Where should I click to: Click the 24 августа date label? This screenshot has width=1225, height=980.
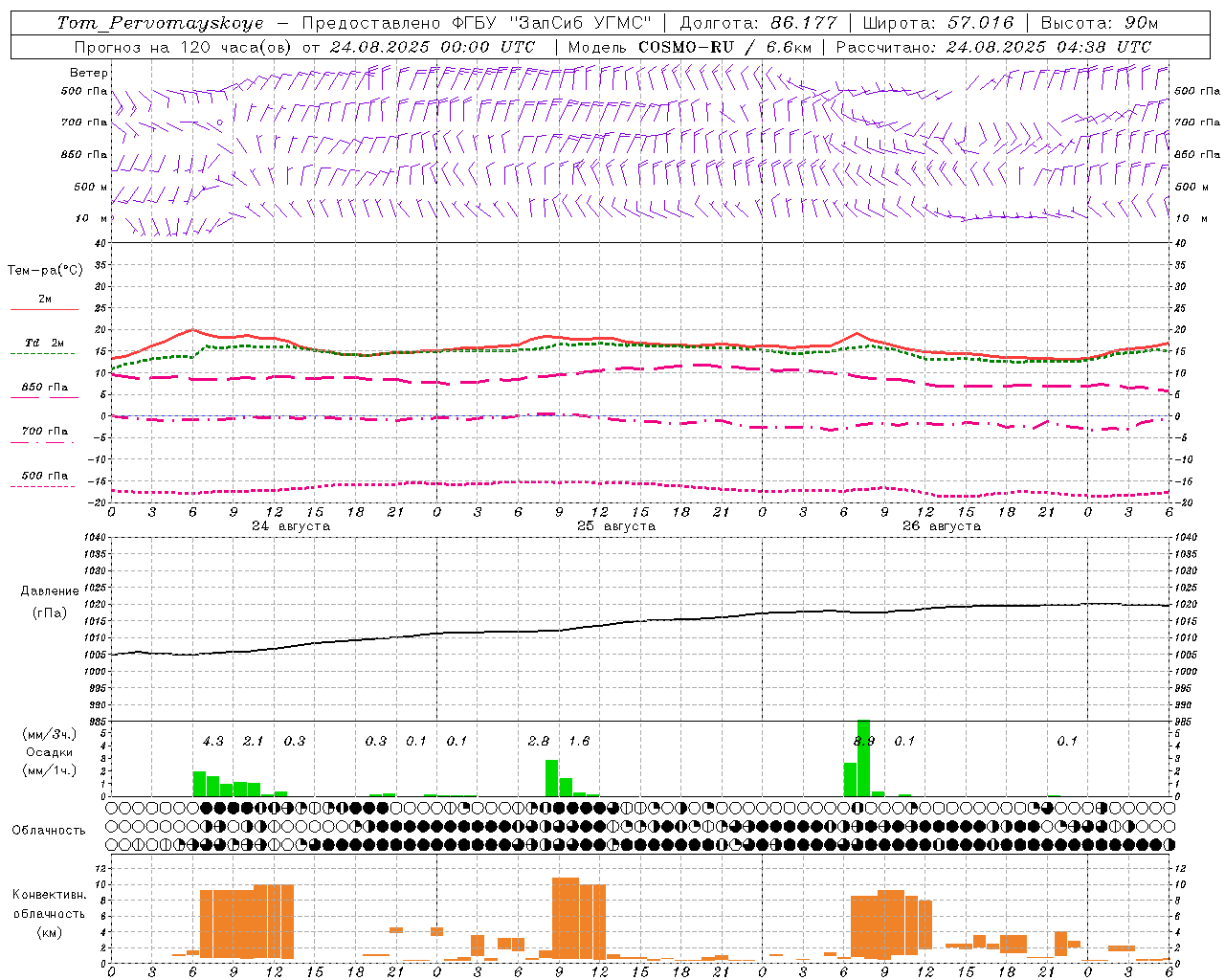pos(291,526)
